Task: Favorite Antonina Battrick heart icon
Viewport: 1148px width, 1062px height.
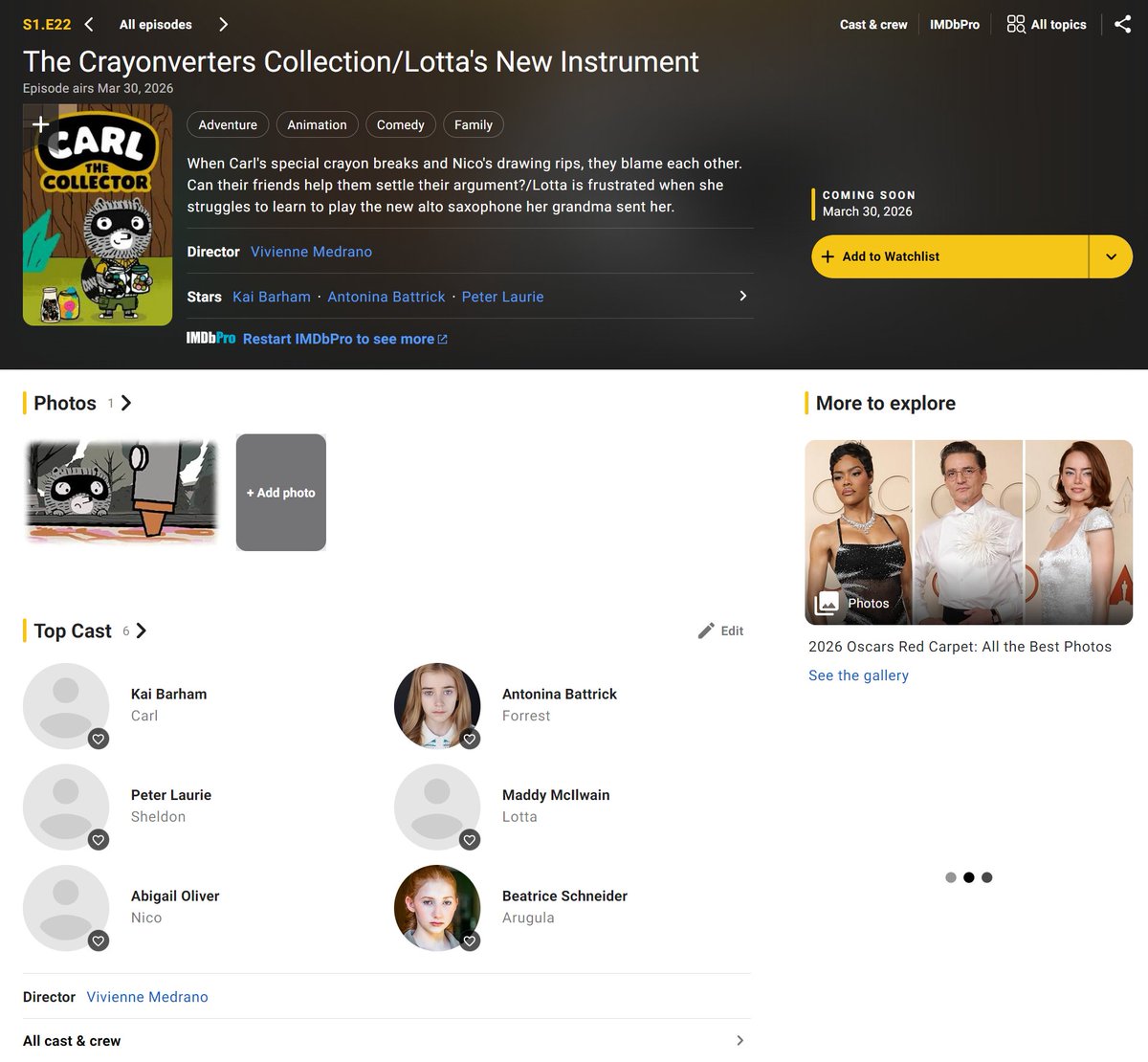Action: click(469, 739)
